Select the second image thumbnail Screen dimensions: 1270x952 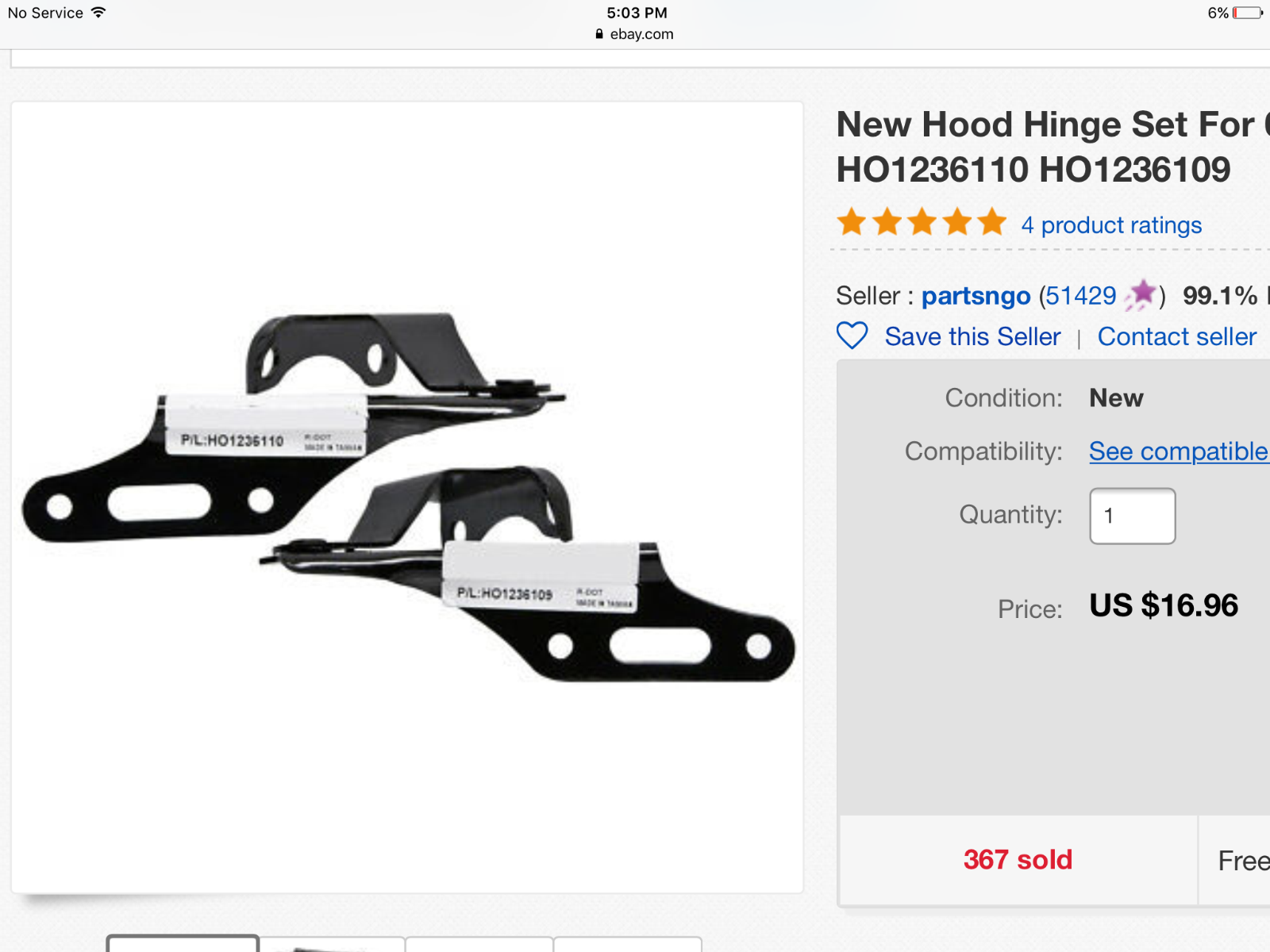click(x=333, y=944)
